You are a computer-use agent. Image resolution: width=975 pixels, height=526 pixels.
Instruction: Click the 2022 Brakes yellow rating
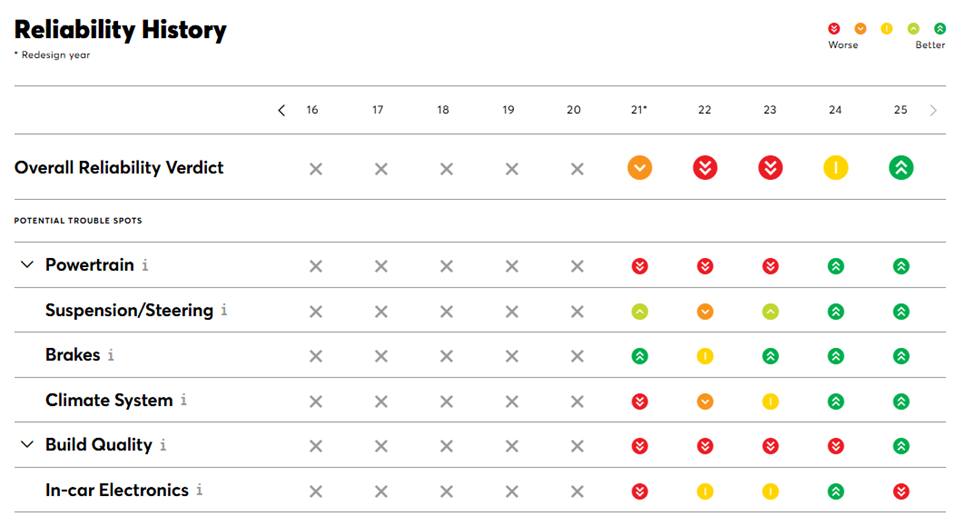pos(705,356)
